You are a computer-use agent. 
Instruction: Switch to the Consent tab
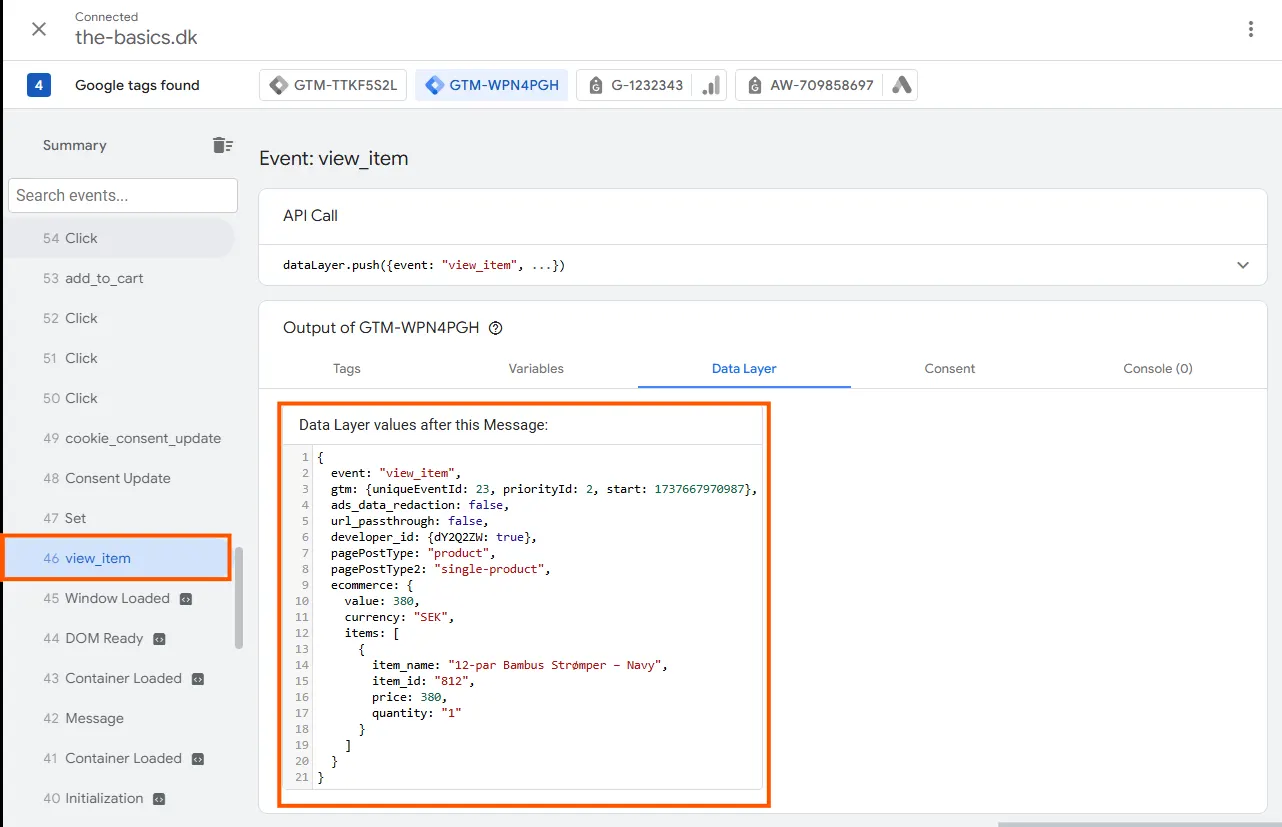pos(950,368)
